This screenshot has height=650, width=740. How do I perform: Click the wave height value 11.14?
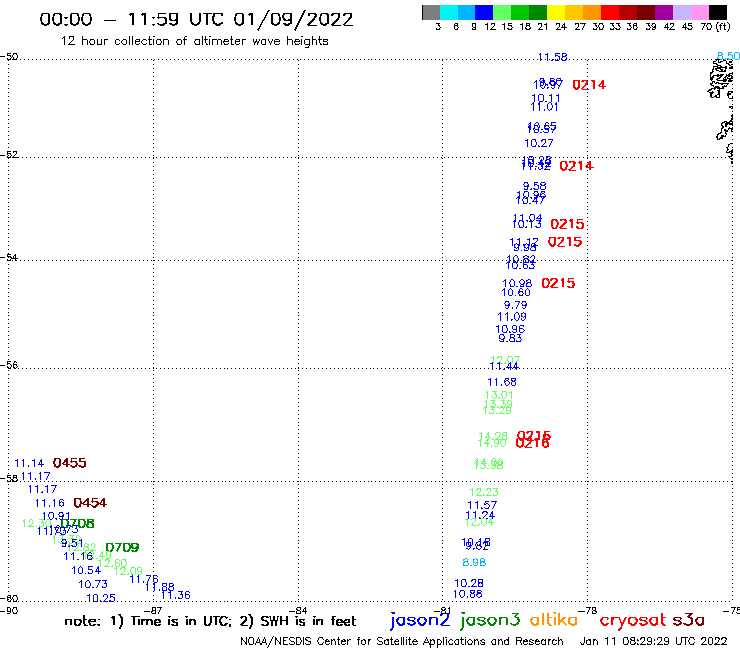(x=29, y=464)
